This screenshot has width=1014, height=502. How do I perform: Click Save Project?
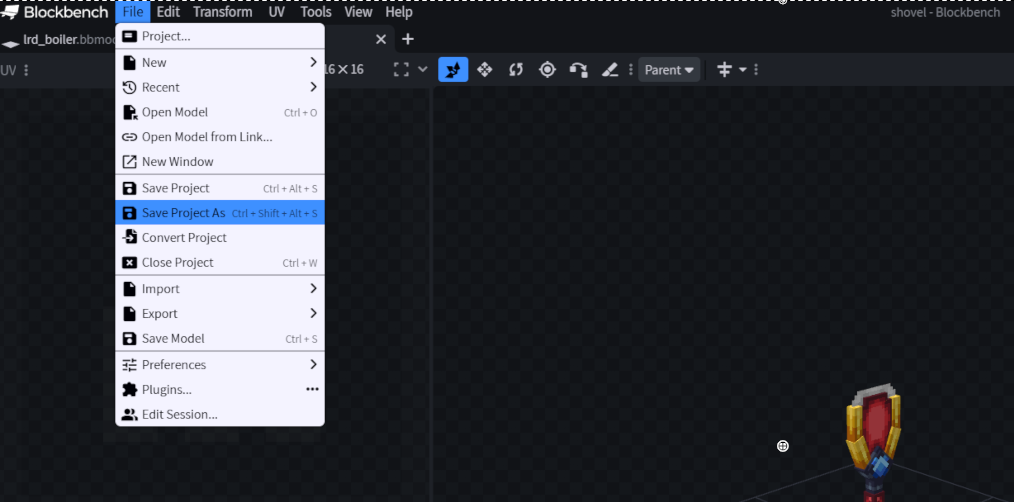tap(220, 188)
